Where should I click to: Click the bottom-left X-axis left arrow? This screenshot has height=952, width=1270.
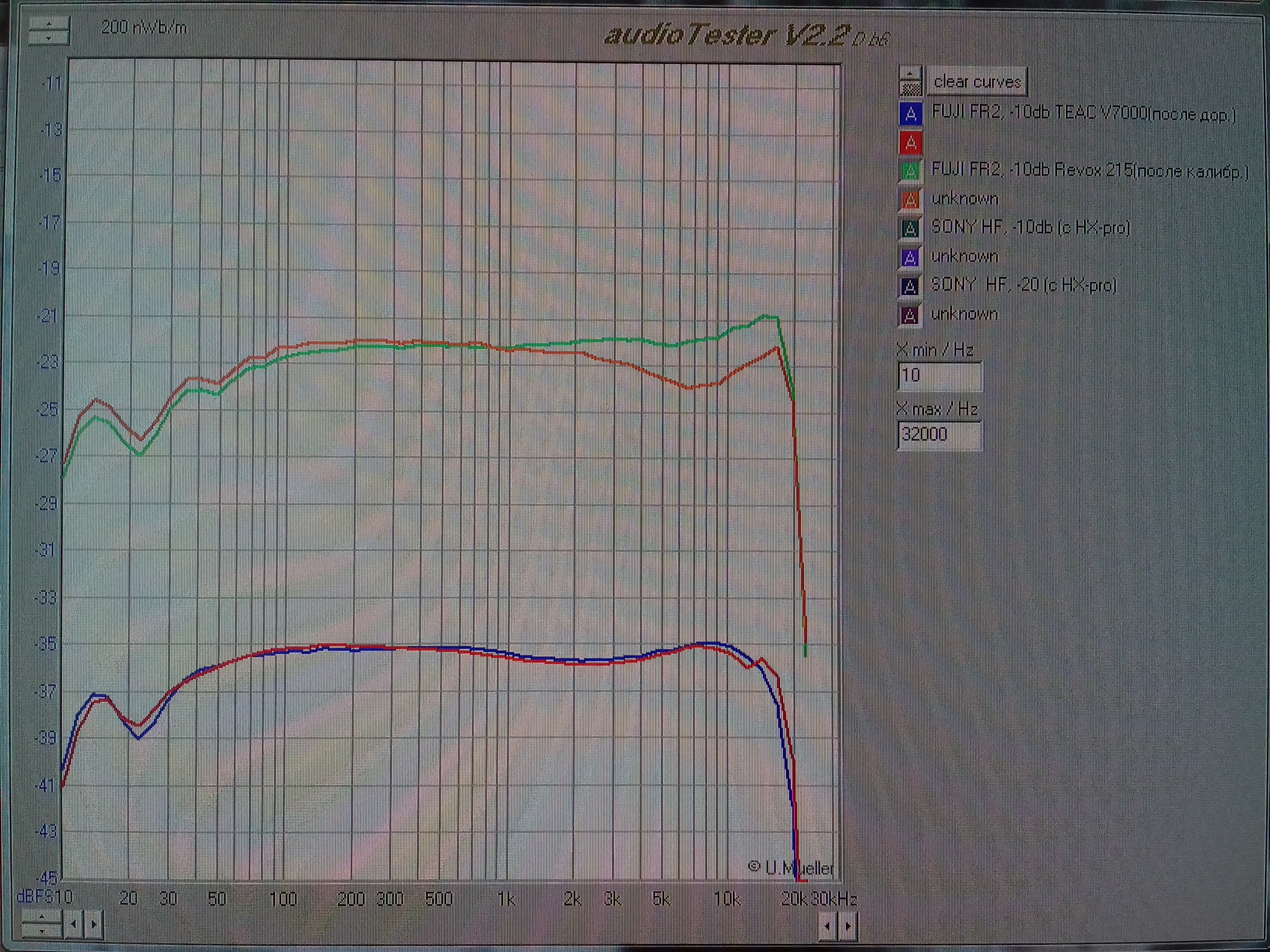tap(74, 924)
